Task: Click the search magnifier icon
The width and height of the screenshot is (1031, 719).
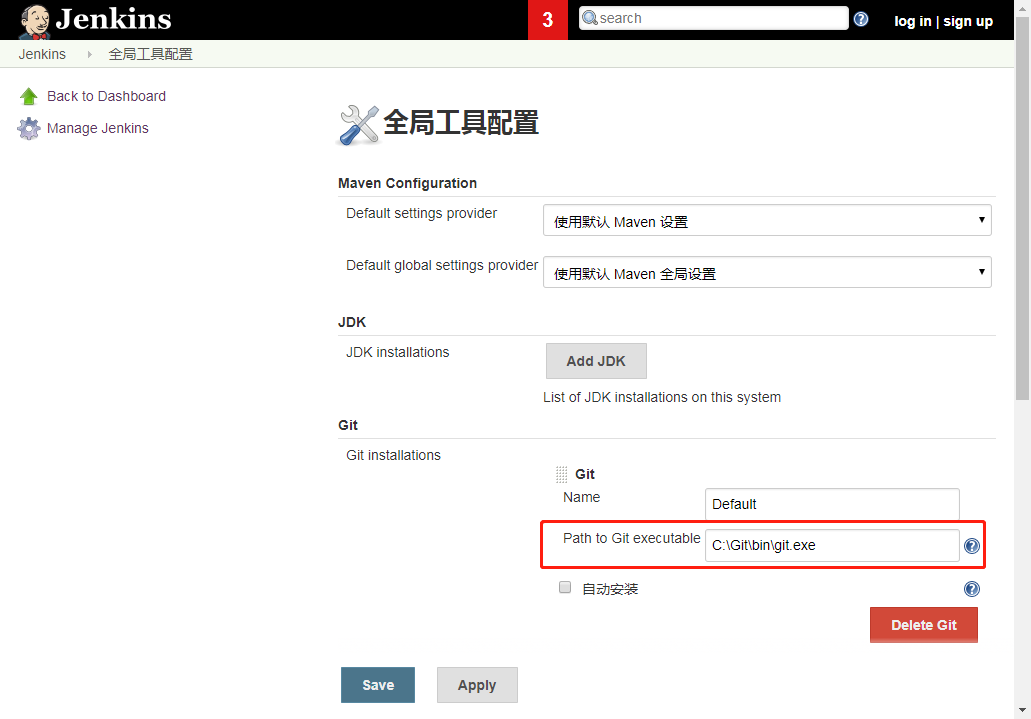Action: tap(590, 18)
